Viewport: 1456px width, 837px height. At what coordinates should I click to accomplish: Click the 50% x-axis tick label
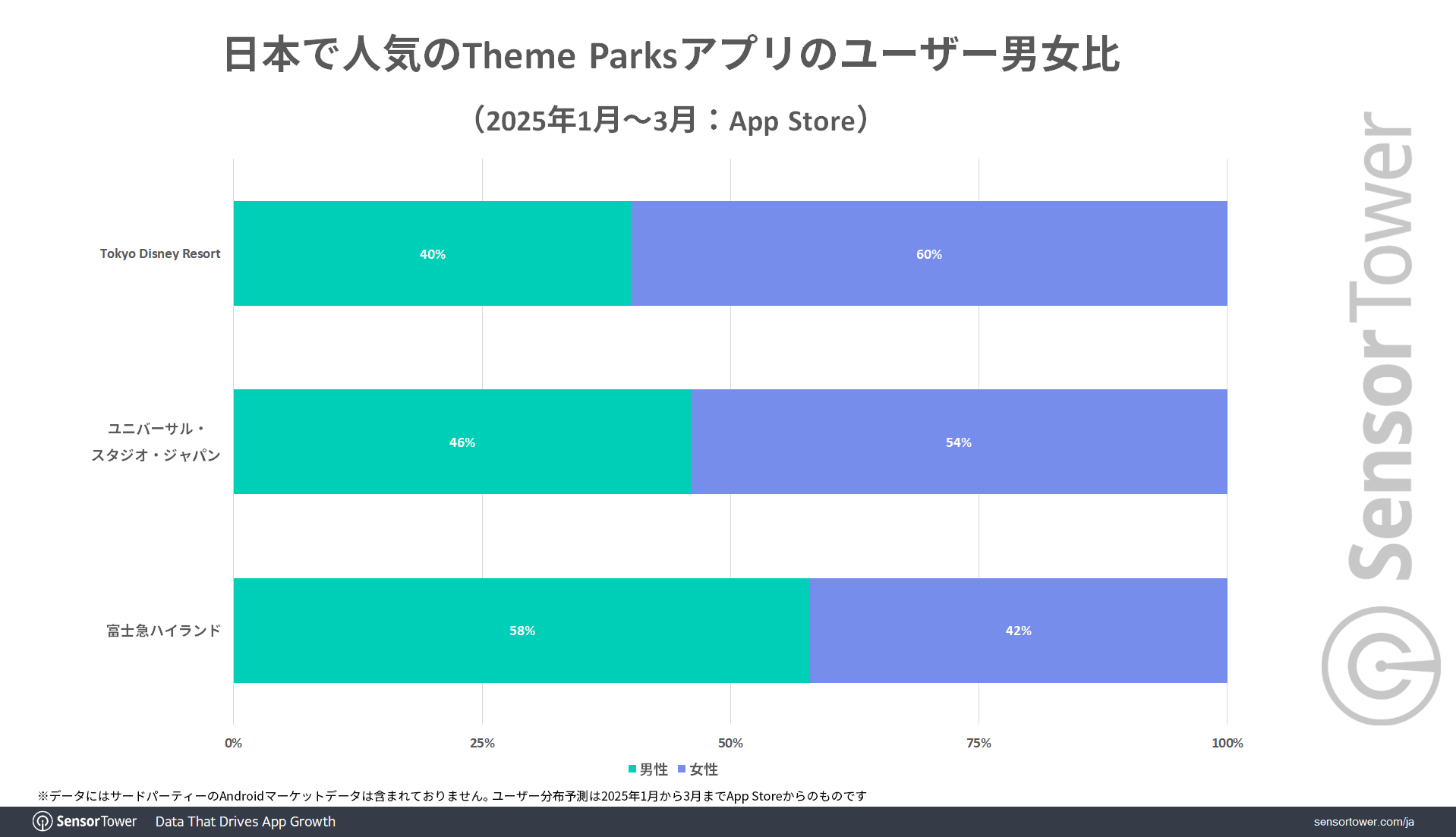coord(730,743)
